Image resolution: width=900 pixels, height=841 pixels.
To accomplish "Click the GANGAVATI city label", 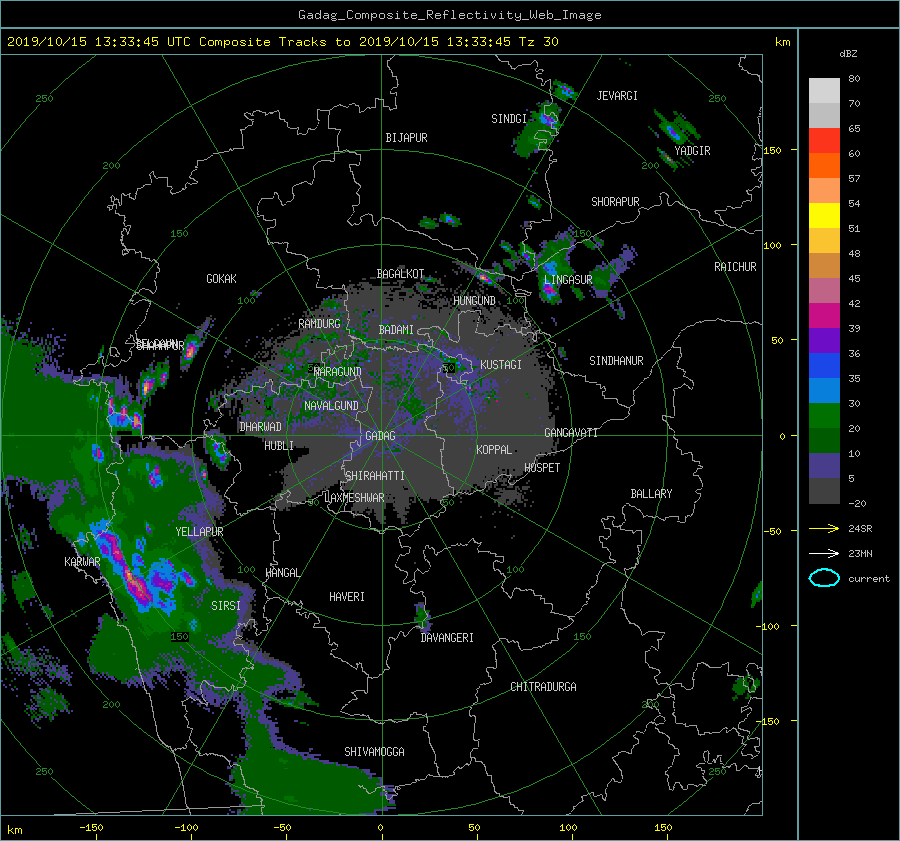I will 571,433.
